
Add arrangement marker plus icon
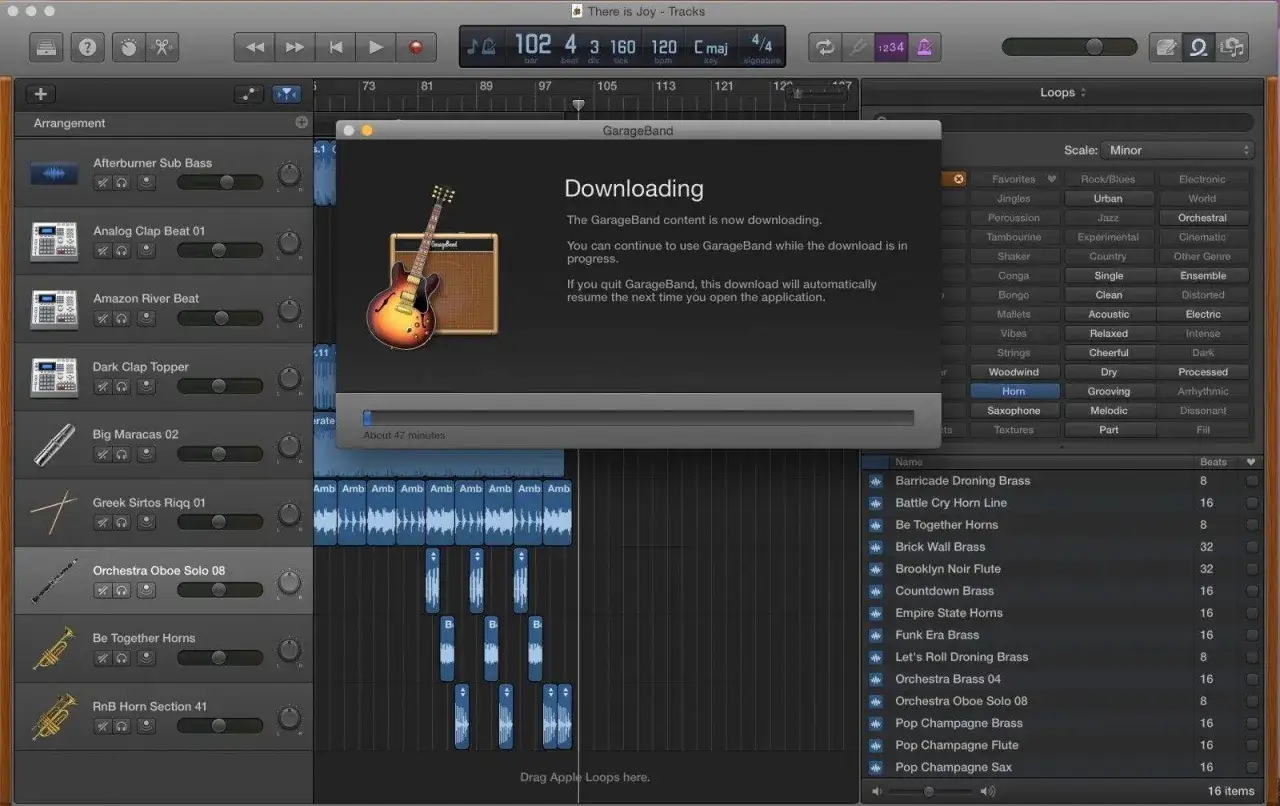pos(301,123)
